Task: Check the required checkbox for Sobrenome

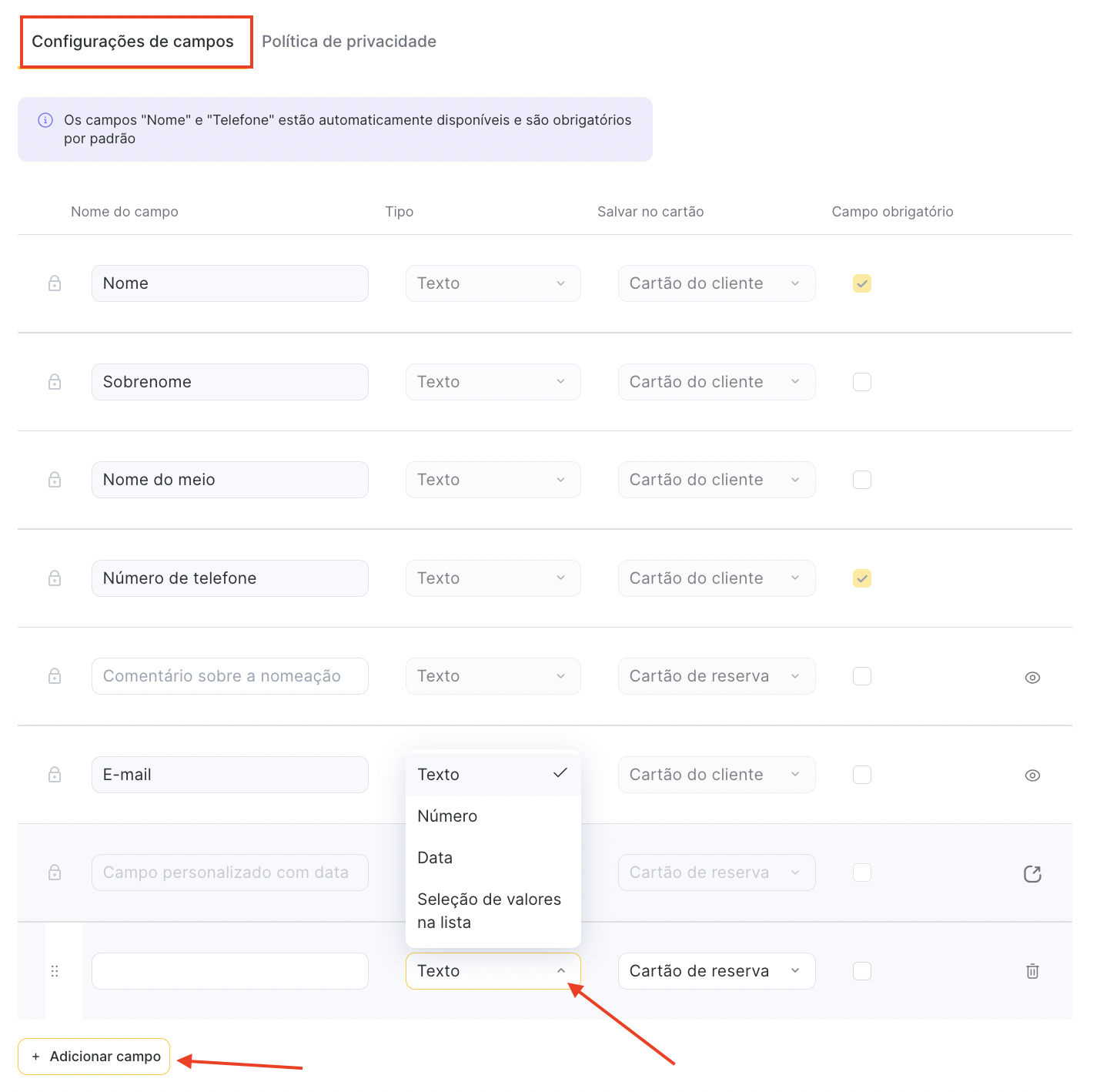Action: pyautogui.click(x=862, y=382)
